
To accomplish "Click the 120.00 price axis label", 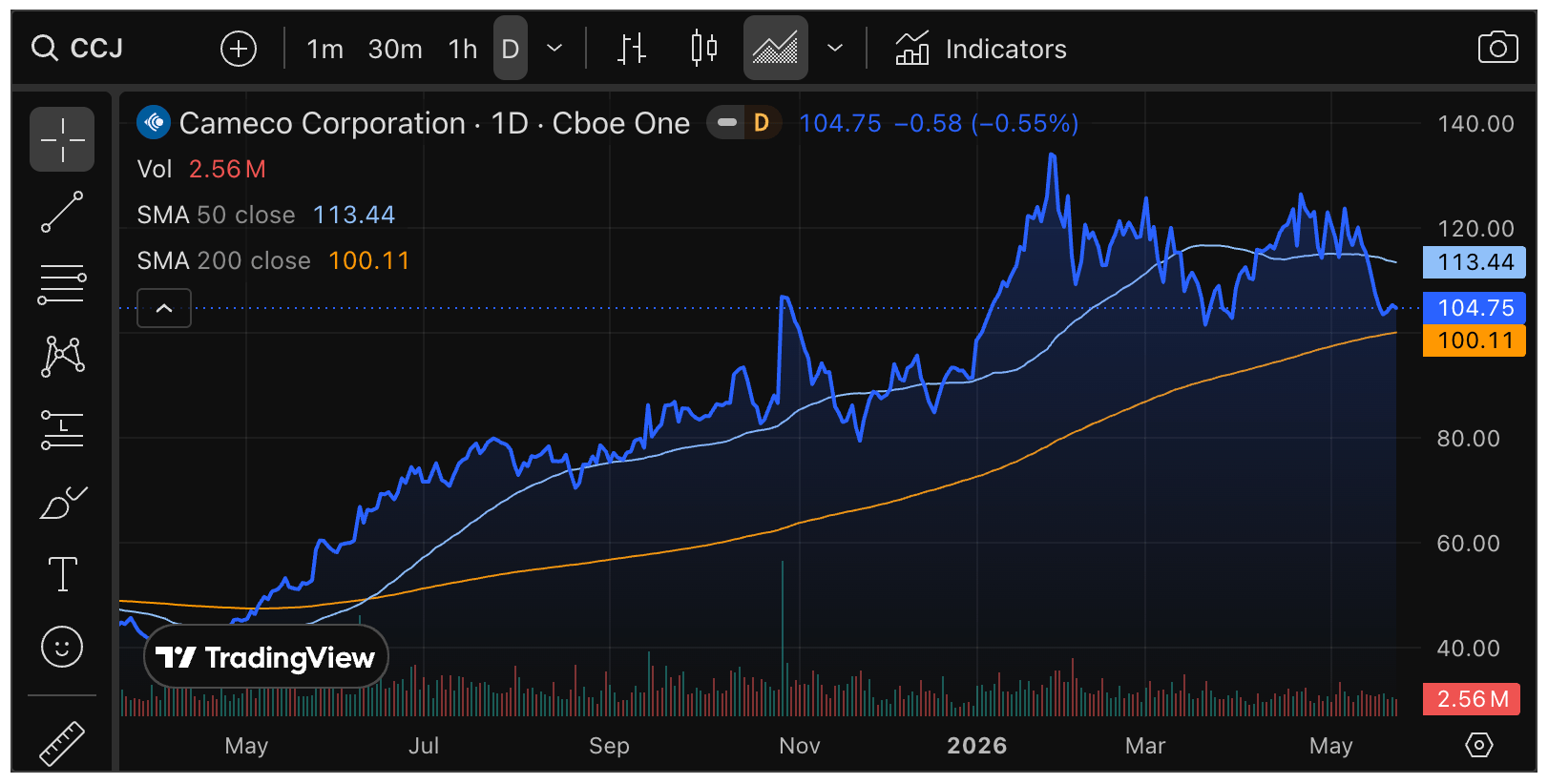I will [x=1475, y=229].
